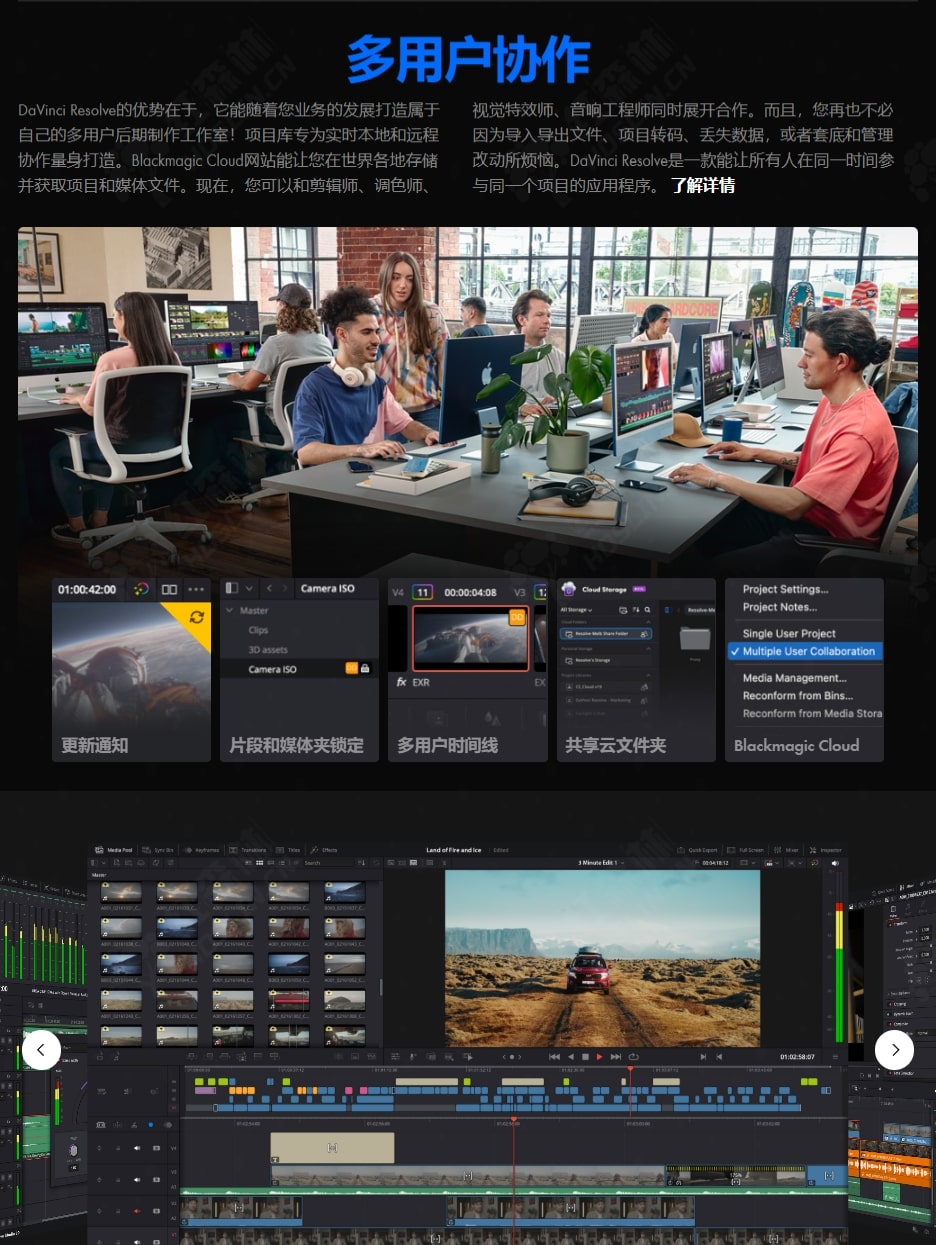The image size is (936, 1245).
Task: Click the speaker volume icon above audio meters
Action: (835, 862)
